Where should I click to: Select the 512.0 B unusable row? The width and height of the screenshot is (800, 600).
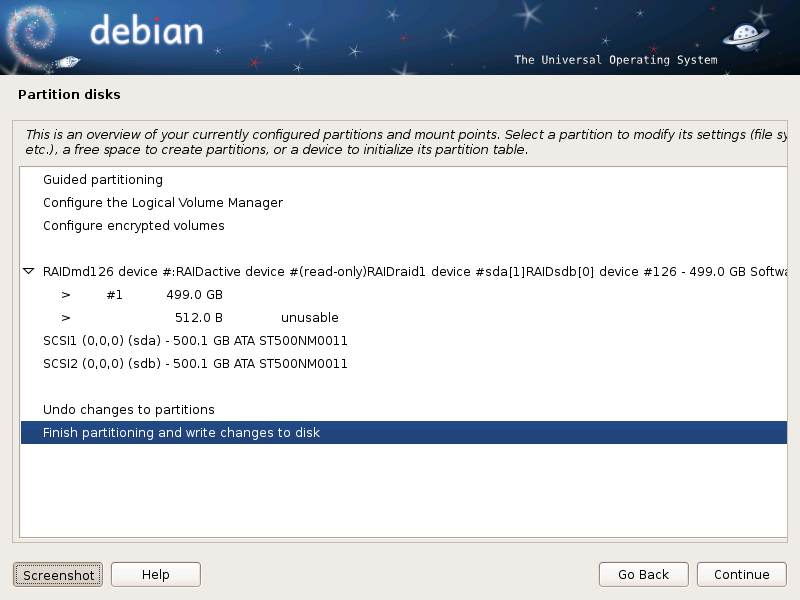point(404,317)
